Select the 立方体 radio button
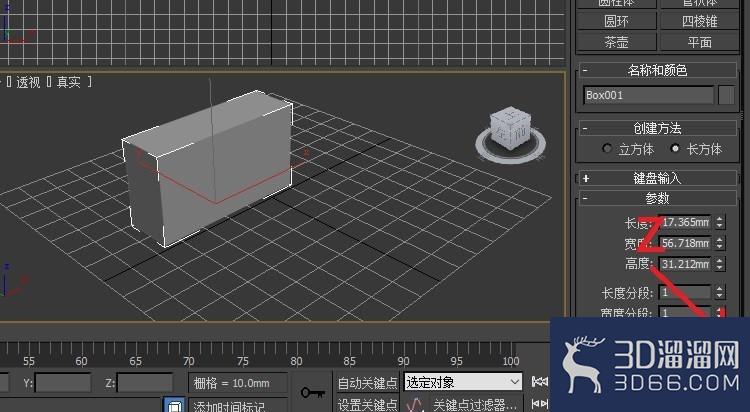 coord(607,149)
